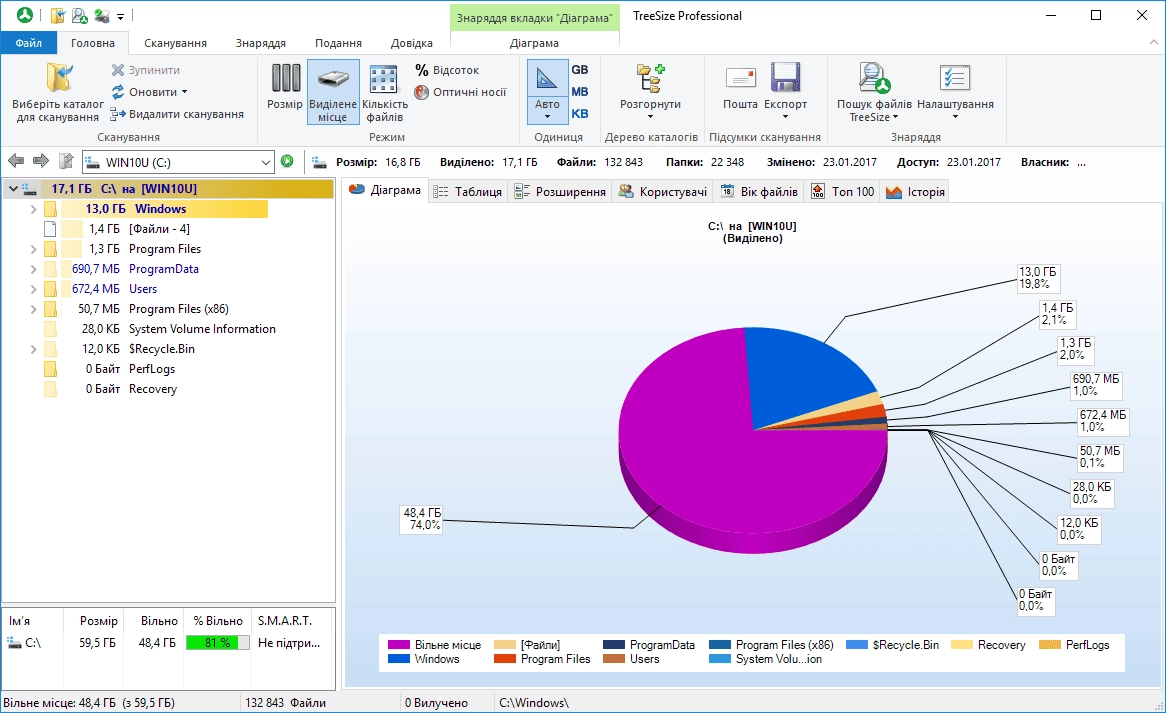This screenshot has height=713, width=1166.
Task: Toggle the Відсоток percent mode
Action: 447,70
